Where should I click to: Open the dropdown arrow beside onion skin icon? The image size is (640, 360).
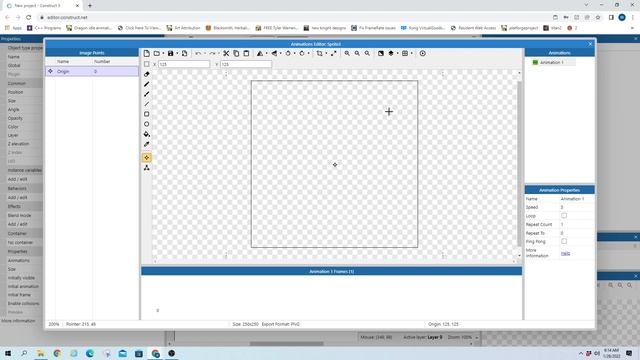pyautogui.click(x=397, y=53)
